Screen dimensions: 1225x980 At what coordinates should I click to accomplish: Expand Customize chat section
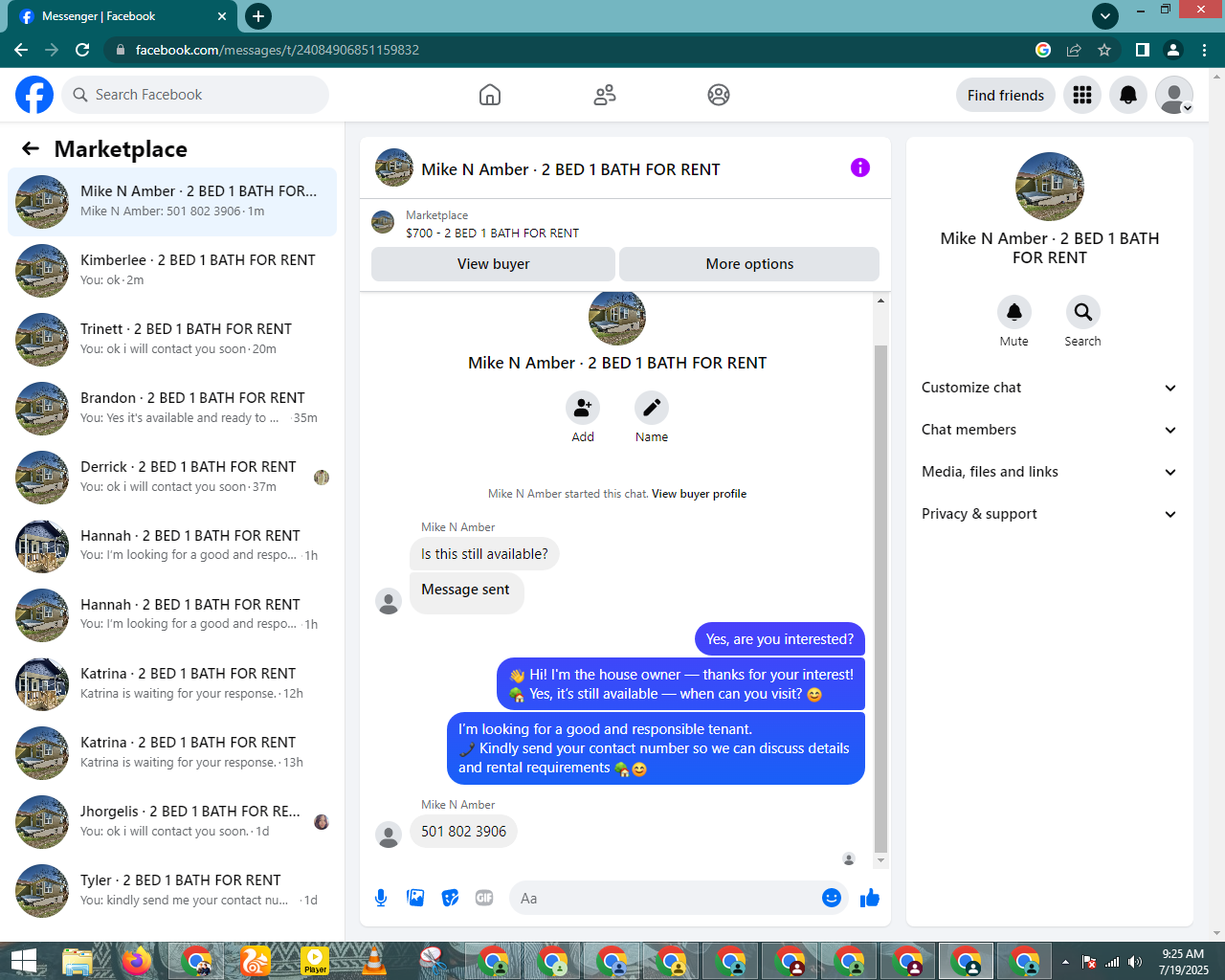point(1050,388)
